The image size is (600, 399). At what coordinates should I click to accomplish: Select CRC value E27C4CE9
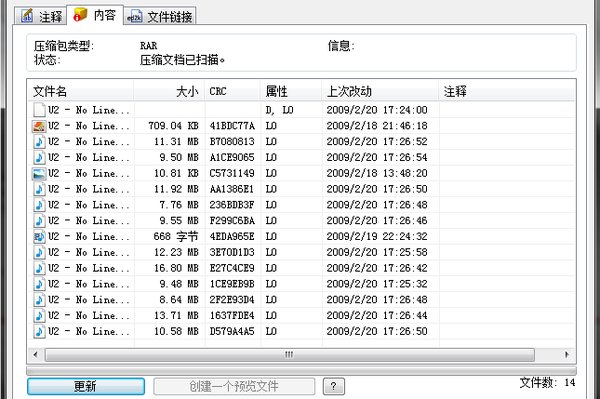(x=232, y=268)
